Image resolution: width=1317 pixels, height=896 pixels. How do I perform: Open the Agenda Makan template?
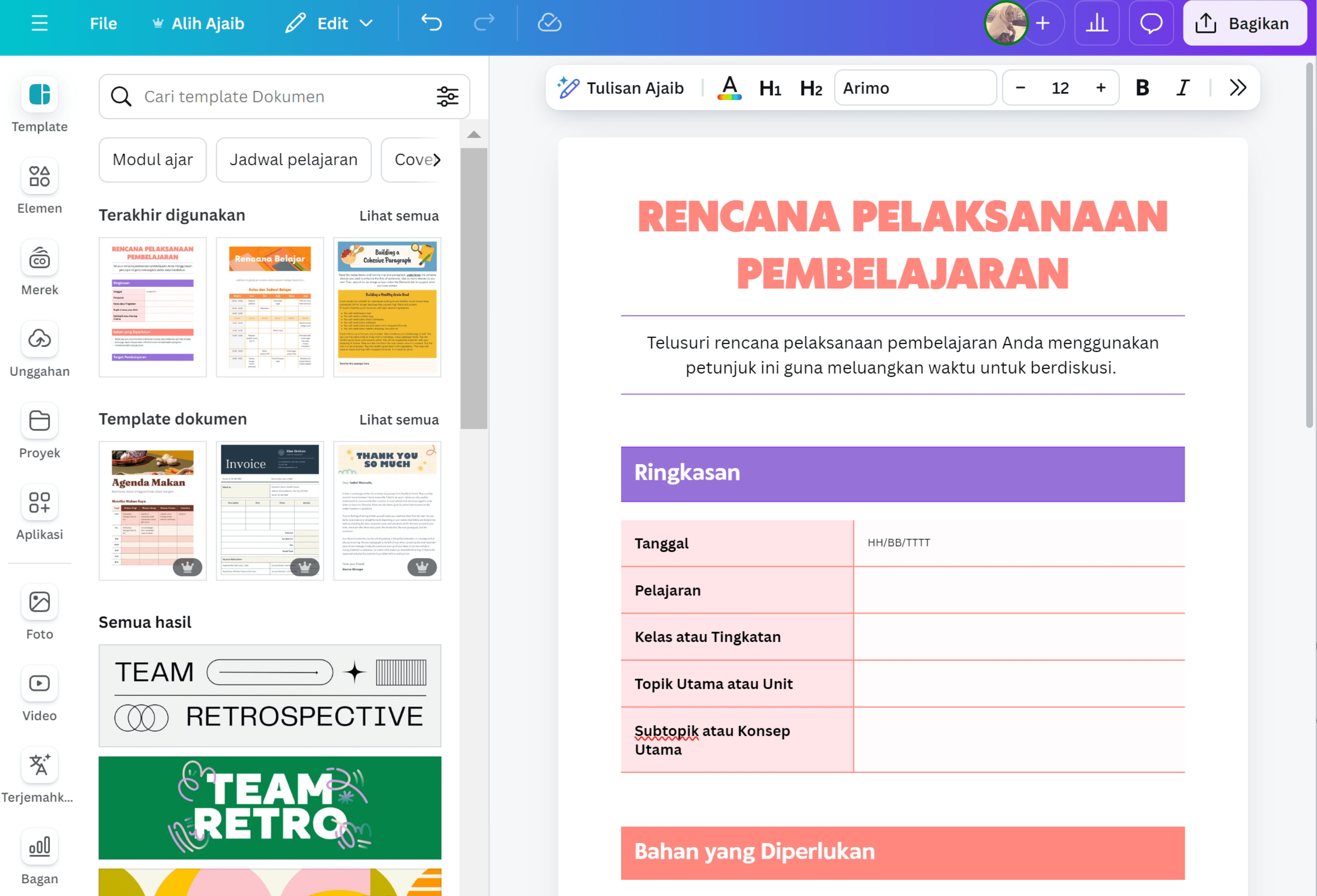coord(152,511)
